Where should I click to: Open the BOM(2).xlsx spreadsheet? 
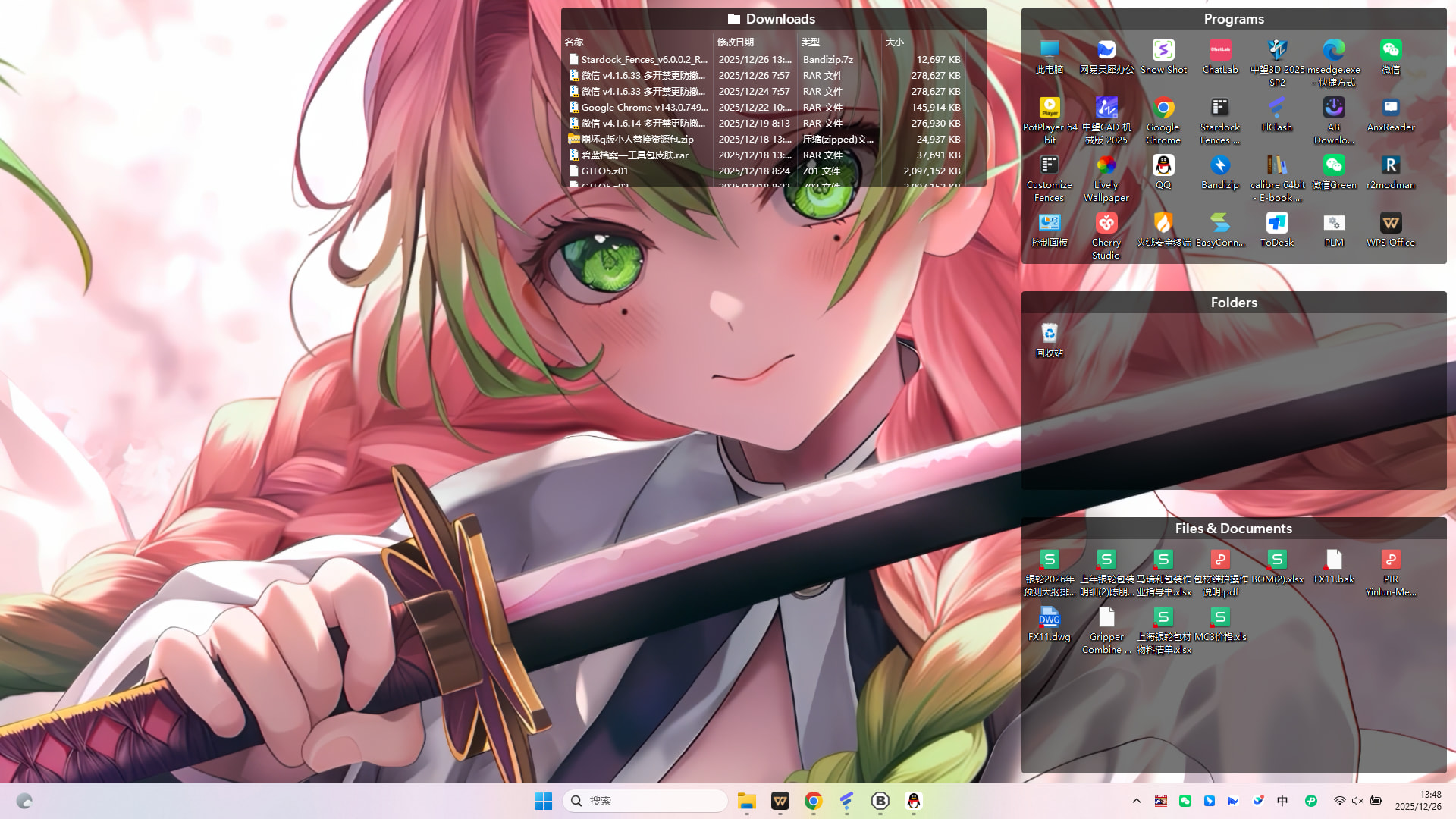click(1277, 560)
